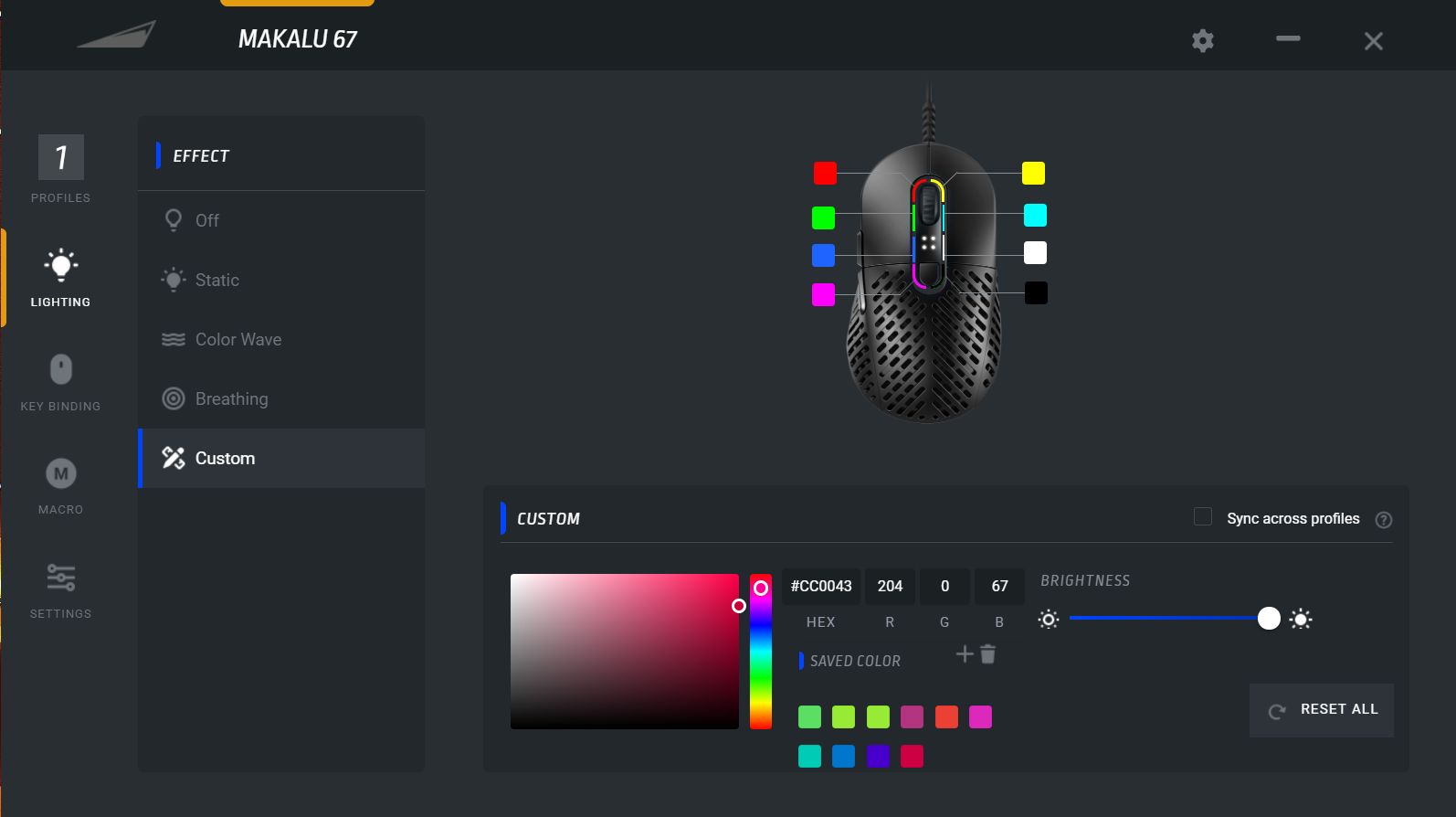The width and height of the screenshot is (1456, 817).
Task: Click inside the saturation color picker square
Action: [x=625, y=652]
